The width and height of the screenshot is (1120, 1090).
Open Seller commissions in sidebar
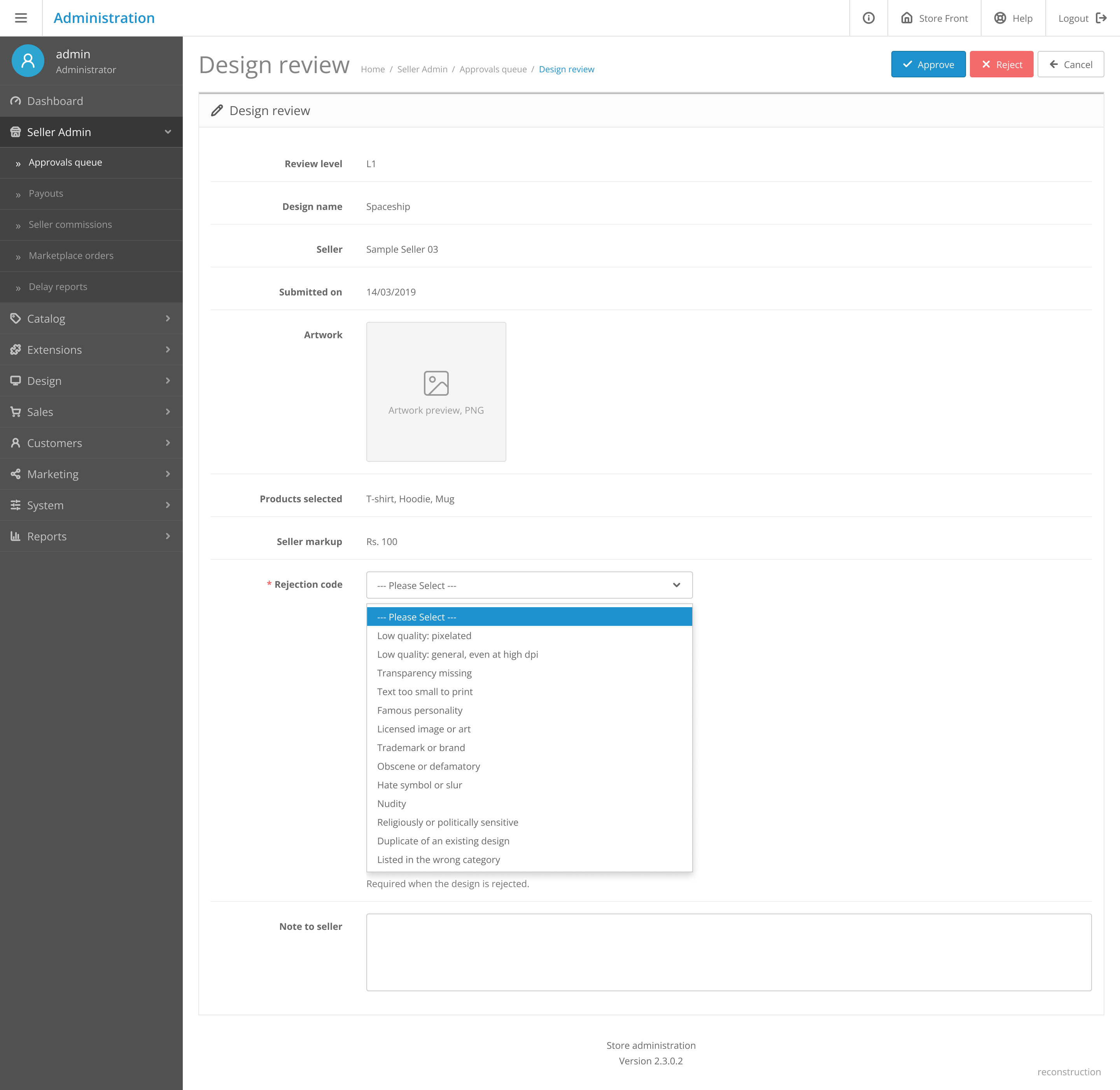tap(92, 225)
